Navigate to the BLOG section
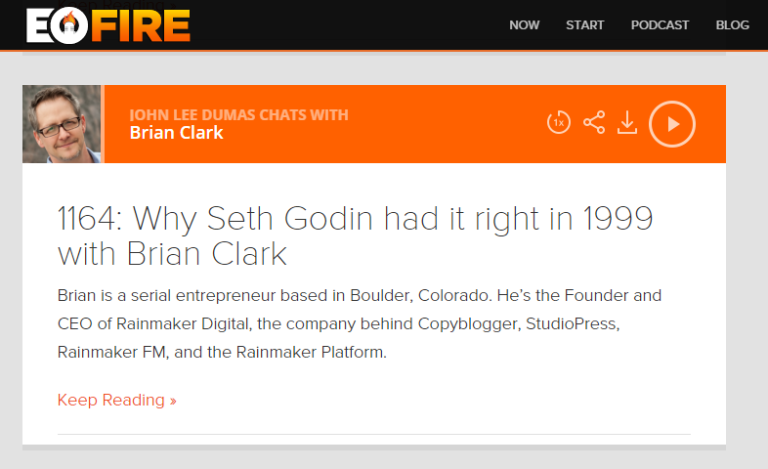 (732, 25)
